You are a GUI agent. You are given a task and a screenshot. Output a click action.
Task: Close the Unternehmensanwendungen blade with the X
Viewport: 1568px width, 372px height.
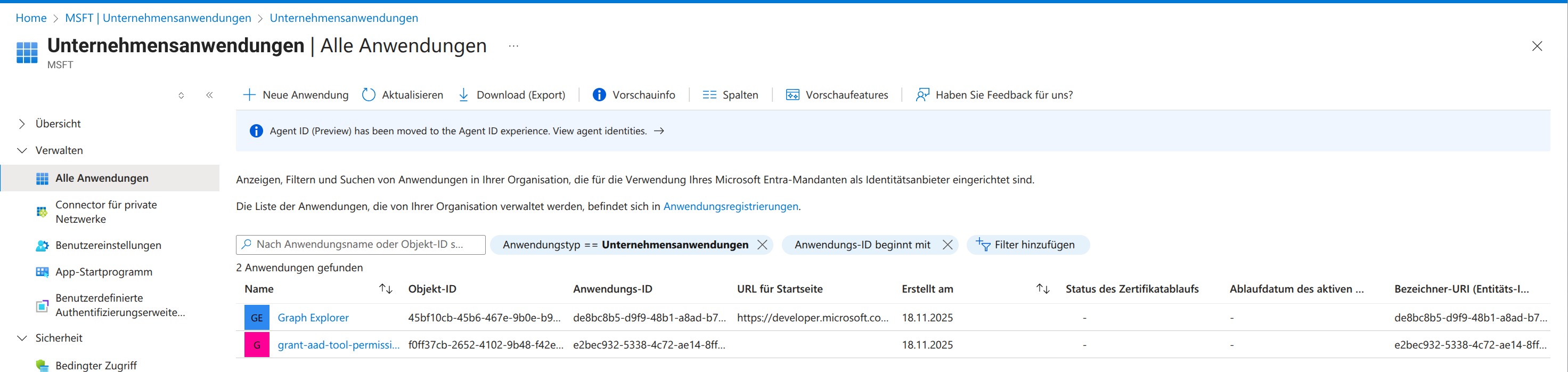1537,46
